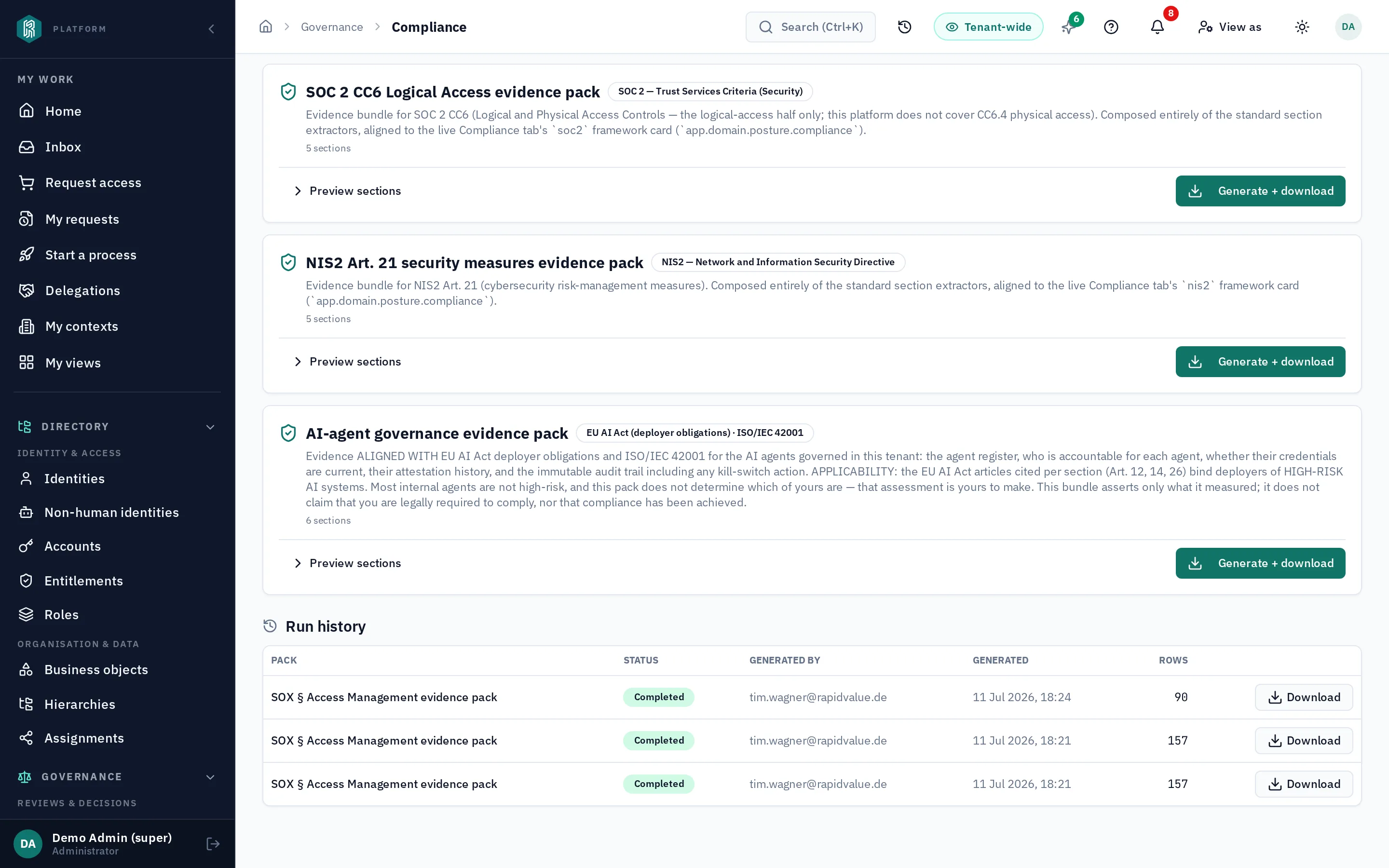The height and width of the screenshot is (868, 1389).
Task: Download the last SOX run in history
Action: click(x=1304, y=784)
